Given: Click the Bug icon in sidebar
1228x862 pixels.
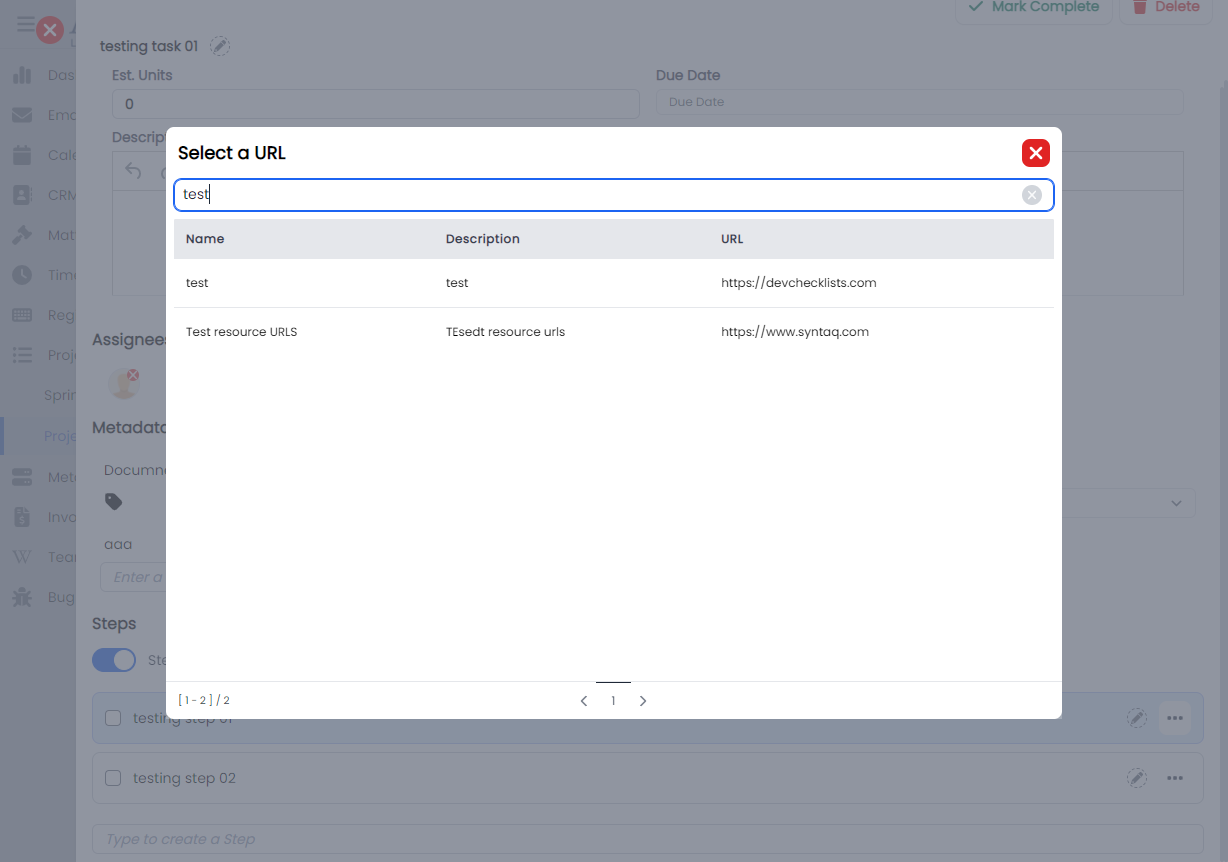Looking at the screenshot, I should click(x=22, y=597).
